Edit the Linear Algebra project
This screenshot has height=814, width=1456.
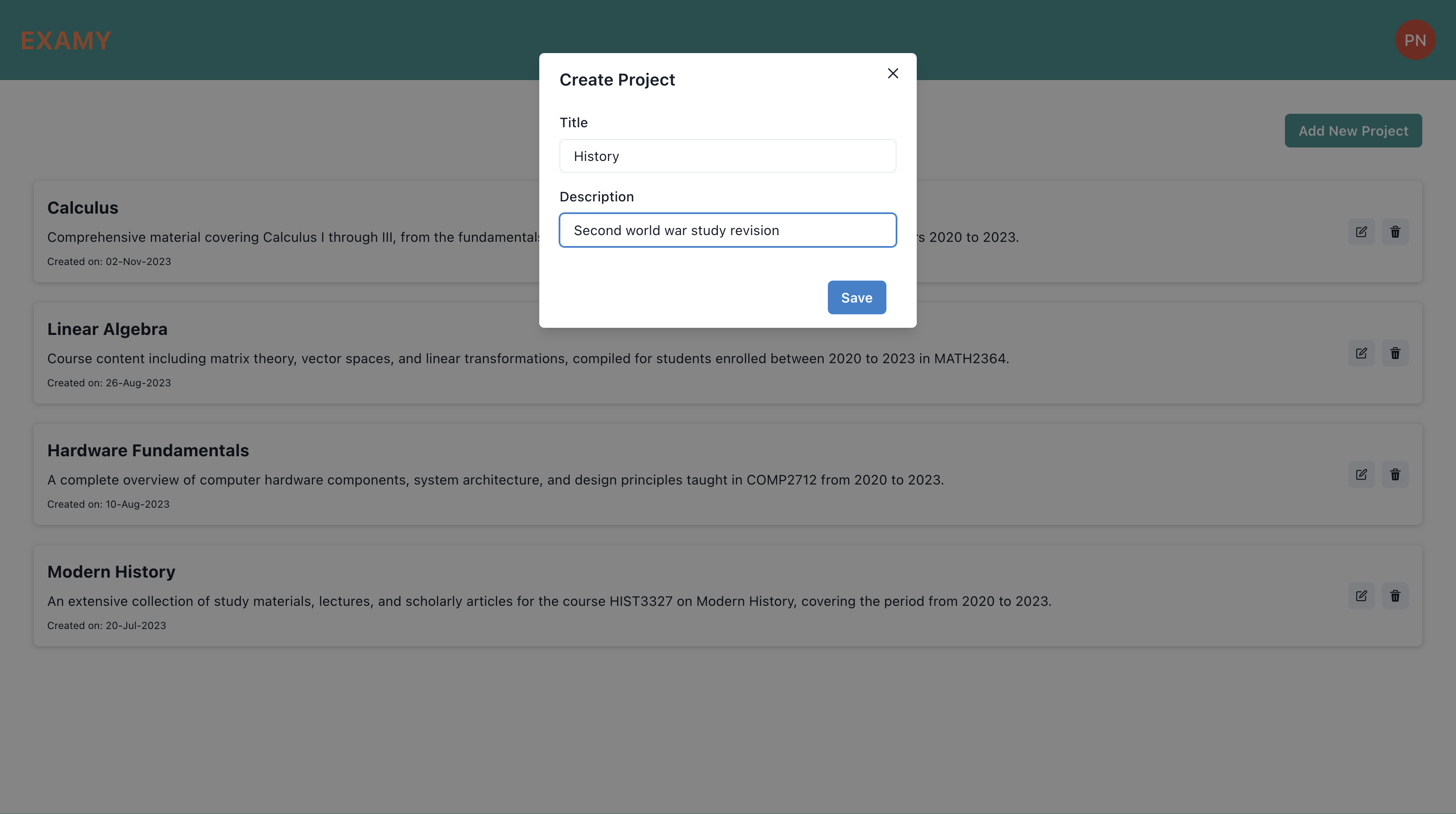[x=1361, y=353]
